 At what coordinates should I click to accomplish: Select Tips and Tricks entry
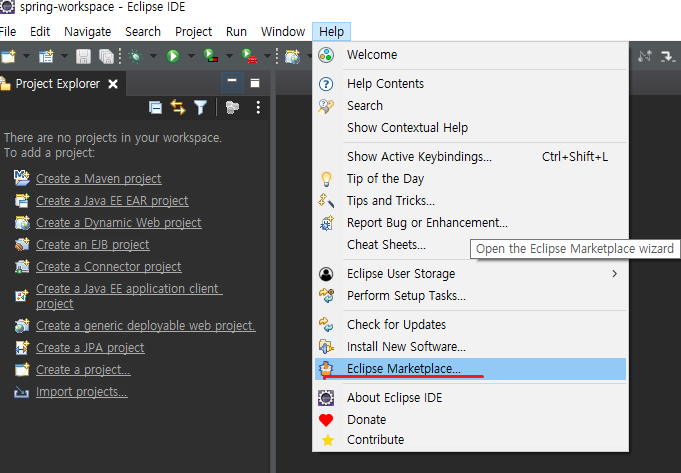point(471,201)
